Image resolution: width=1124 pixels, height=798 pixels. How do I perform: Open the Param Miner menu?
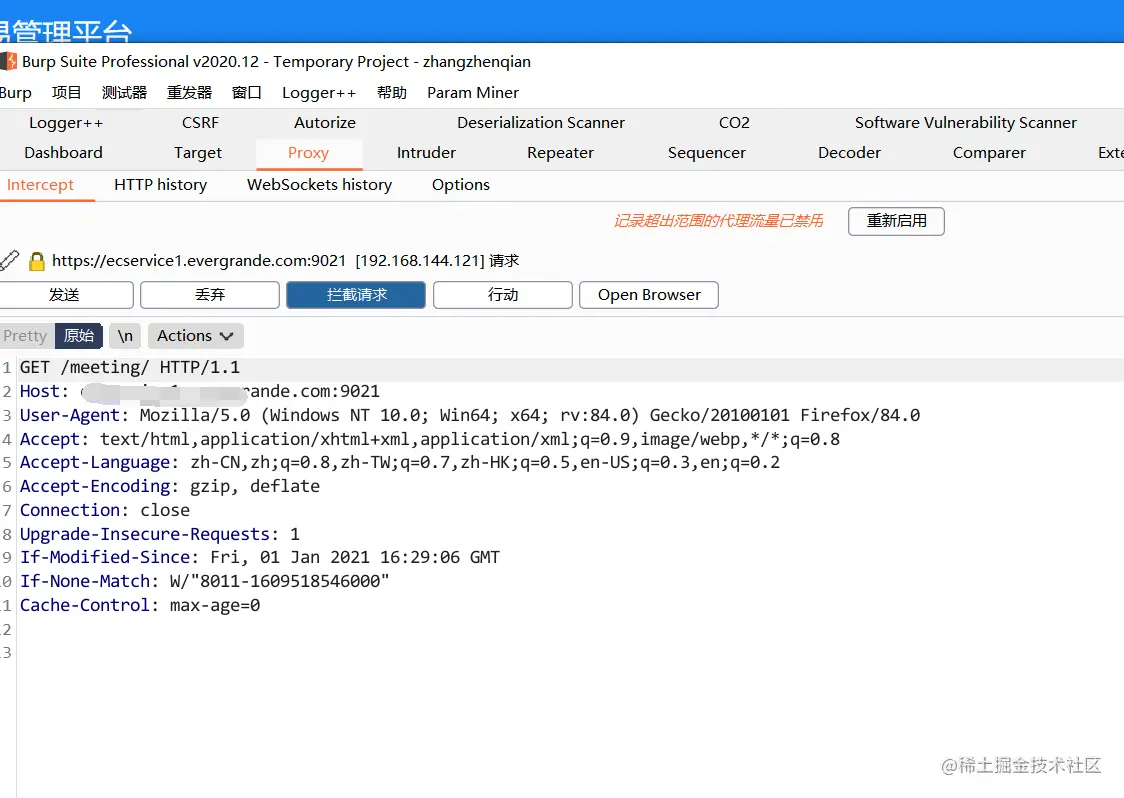point(472,92)
